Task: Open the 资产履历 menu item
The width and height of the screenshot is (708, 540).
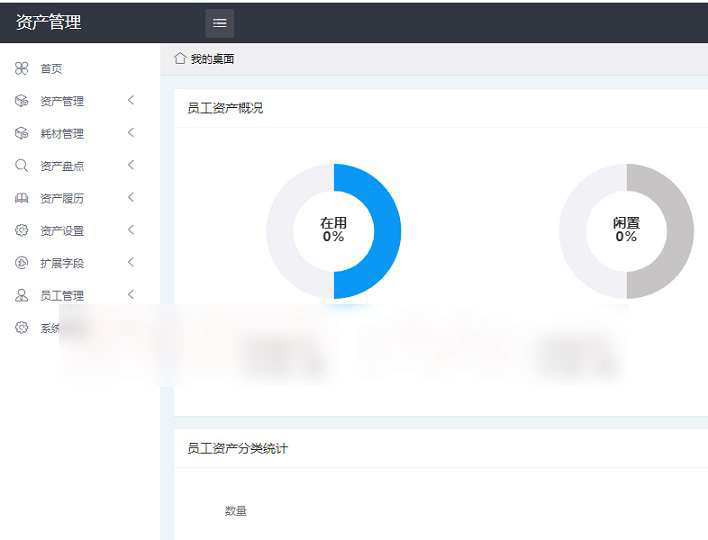Action: [x=62, y=199]
